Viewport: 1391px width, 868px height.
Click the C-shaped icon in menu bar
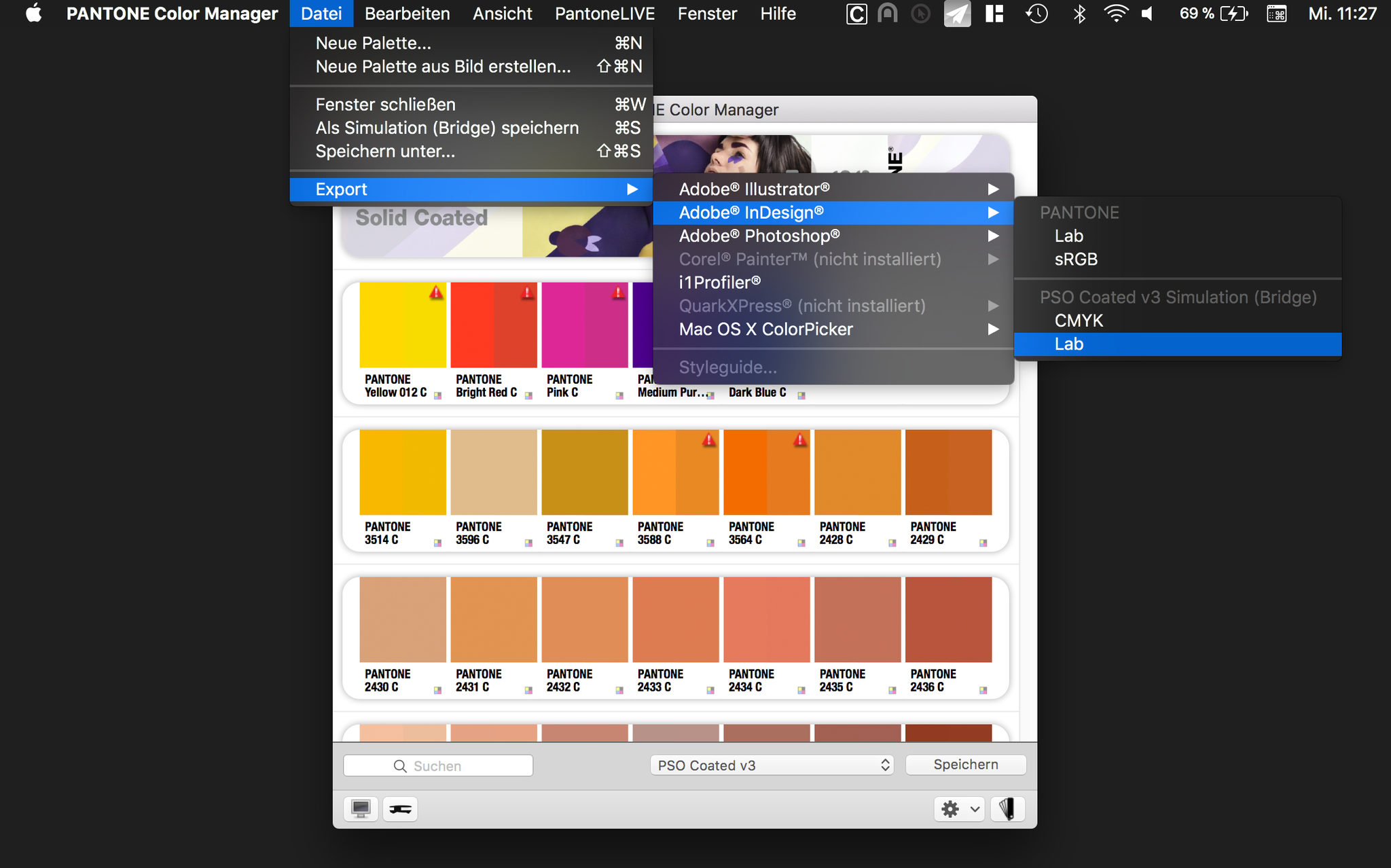point(856,14)
